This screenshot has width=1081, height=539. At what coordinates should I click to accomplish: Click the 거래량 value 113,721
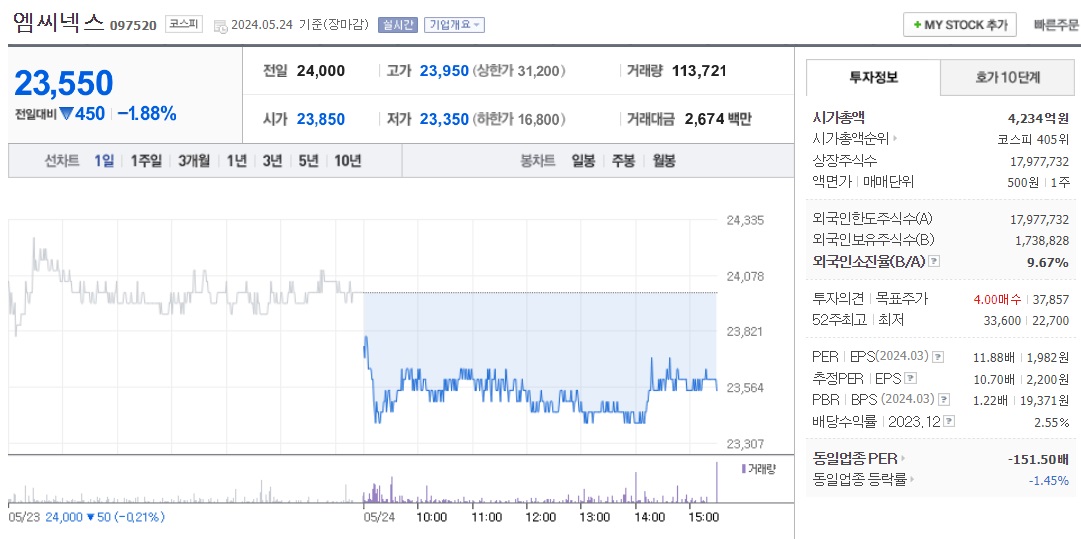[699, 70]
